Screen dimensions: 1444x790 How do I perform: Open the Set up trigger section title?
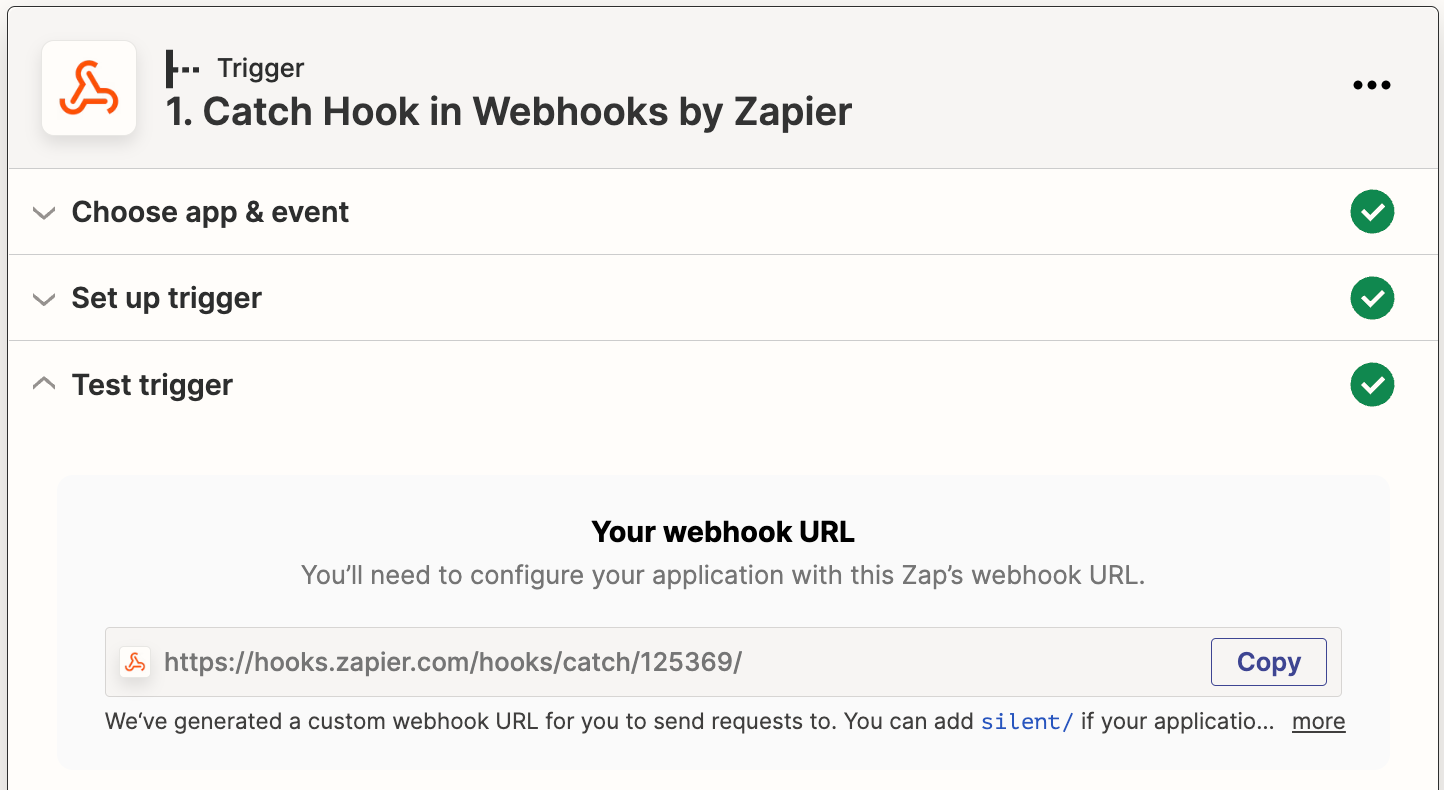(167, 298)
